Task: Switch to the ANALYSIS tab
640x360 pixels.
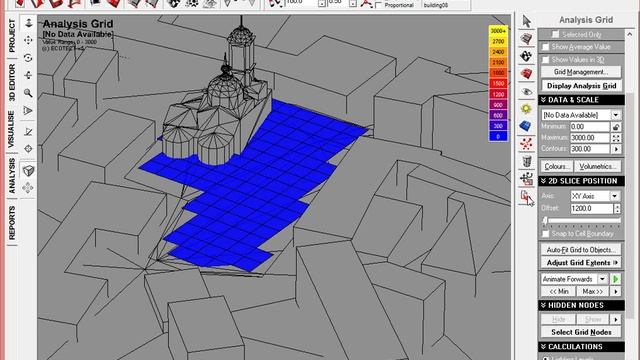Action: pos(11,176)
